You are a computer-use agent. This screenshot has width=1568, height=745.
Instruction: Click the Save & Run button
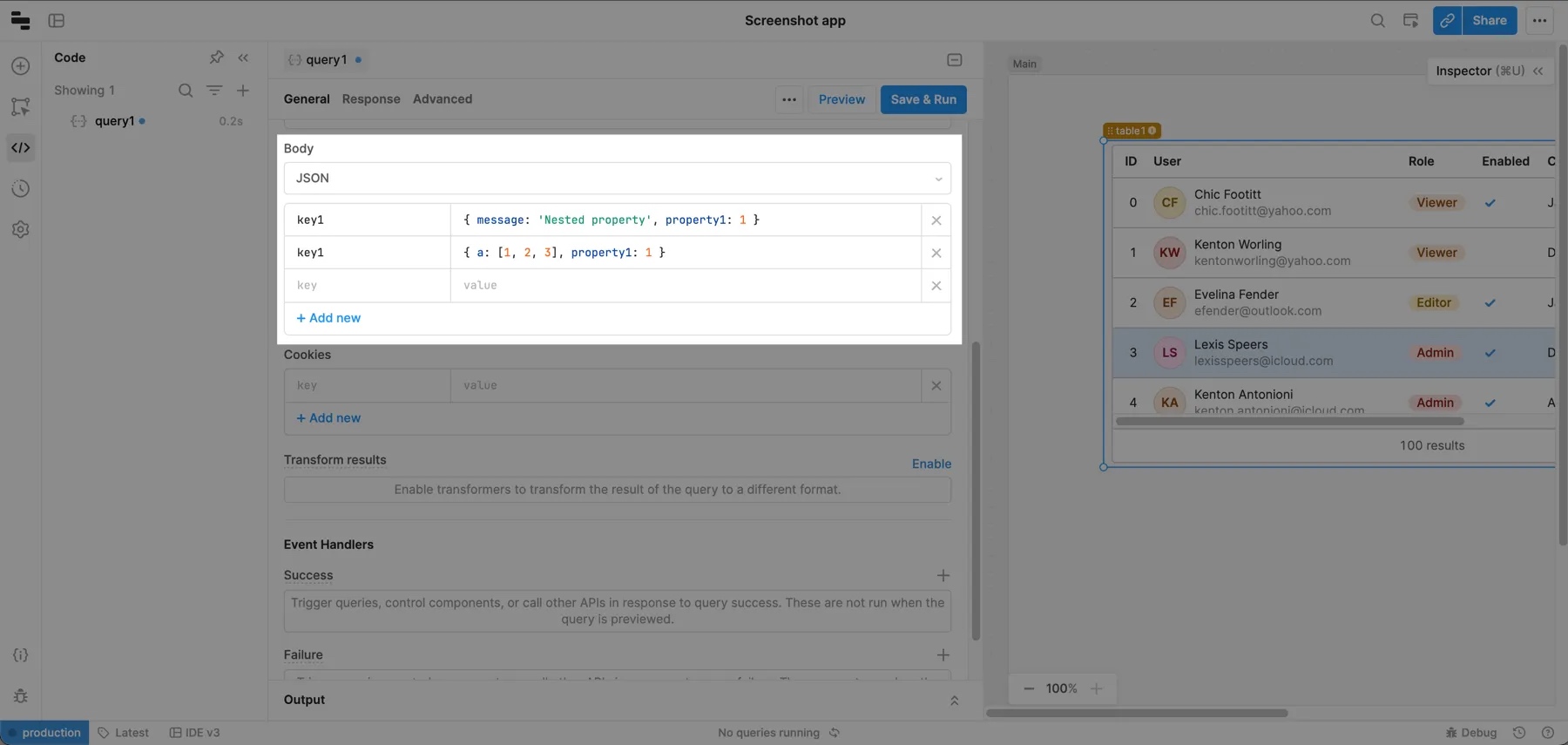(x=923, y=99)
